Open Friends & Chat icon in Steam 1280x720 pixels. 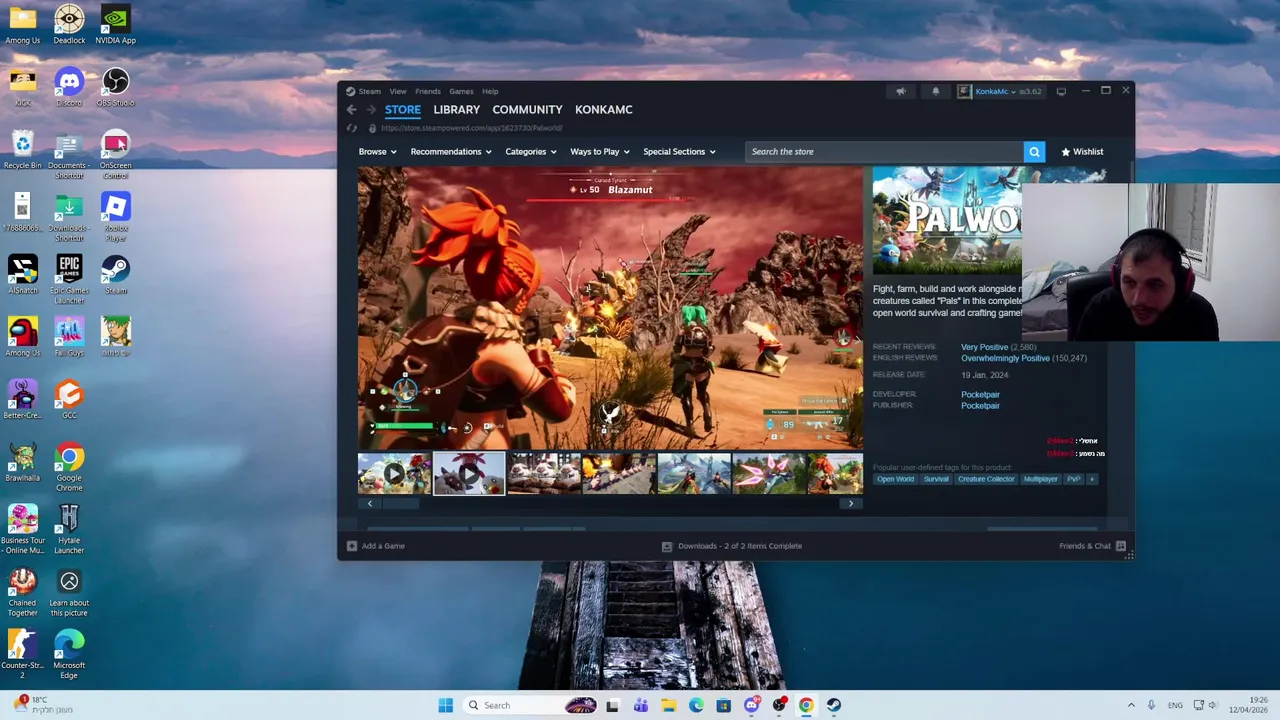[x=1121, y=546]
